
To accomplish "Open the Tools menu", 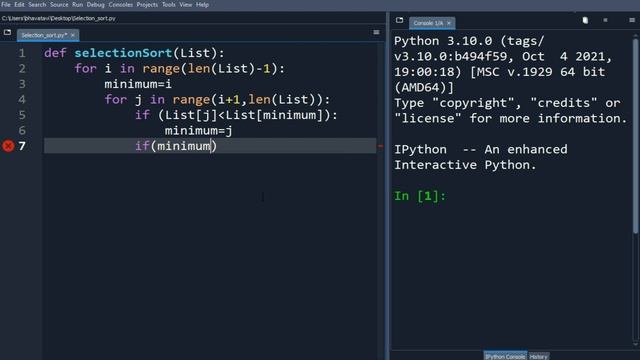I will [x=169, y=5].
